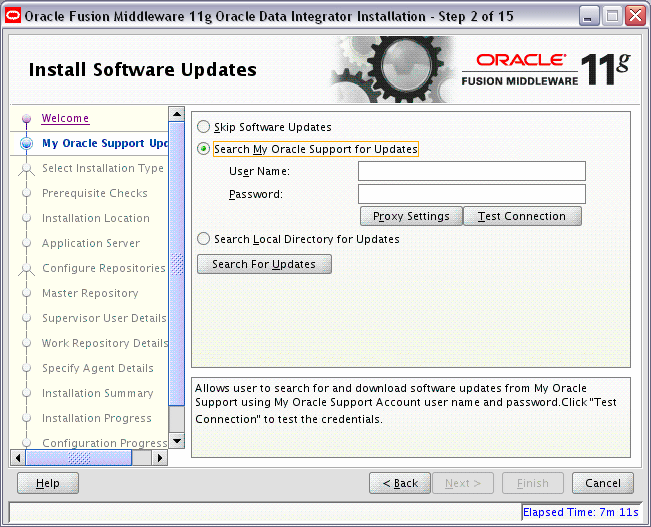Viewport: 651px width, 527px height.
Task: Click Master Repository step
Action: (90, 293)
